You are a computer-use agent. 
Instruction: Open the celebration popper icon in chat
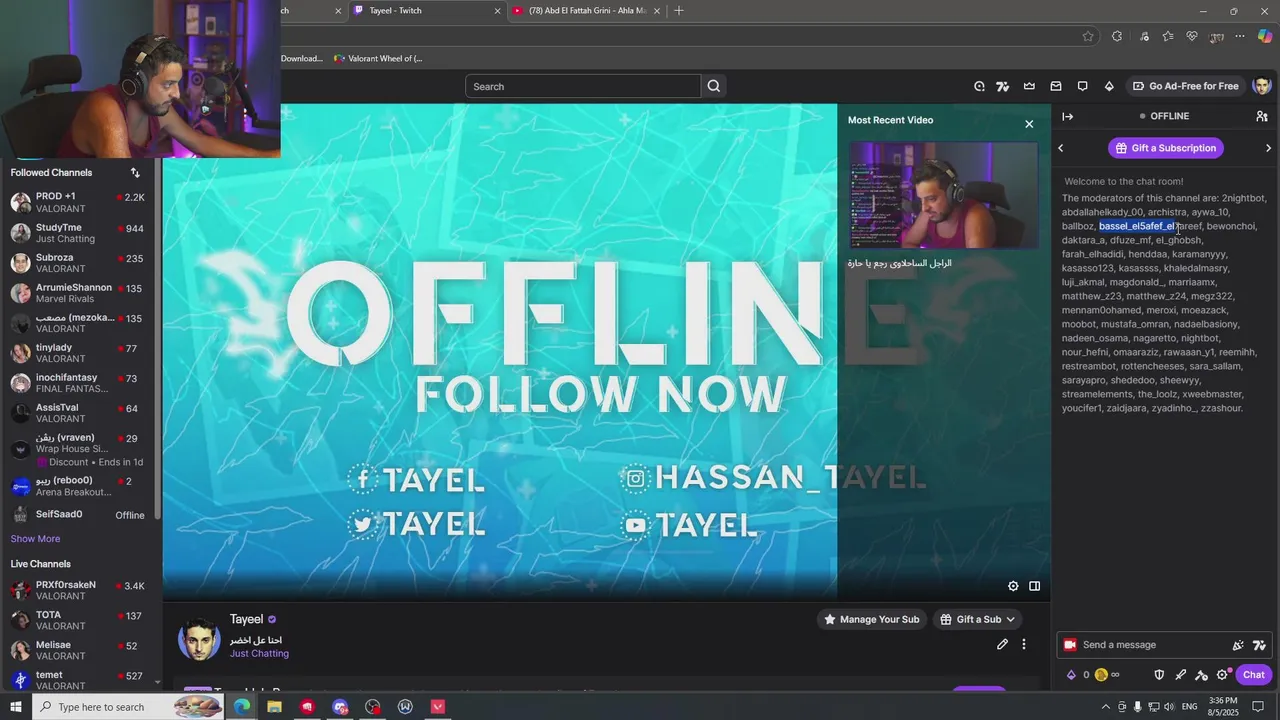(1238, 645)
